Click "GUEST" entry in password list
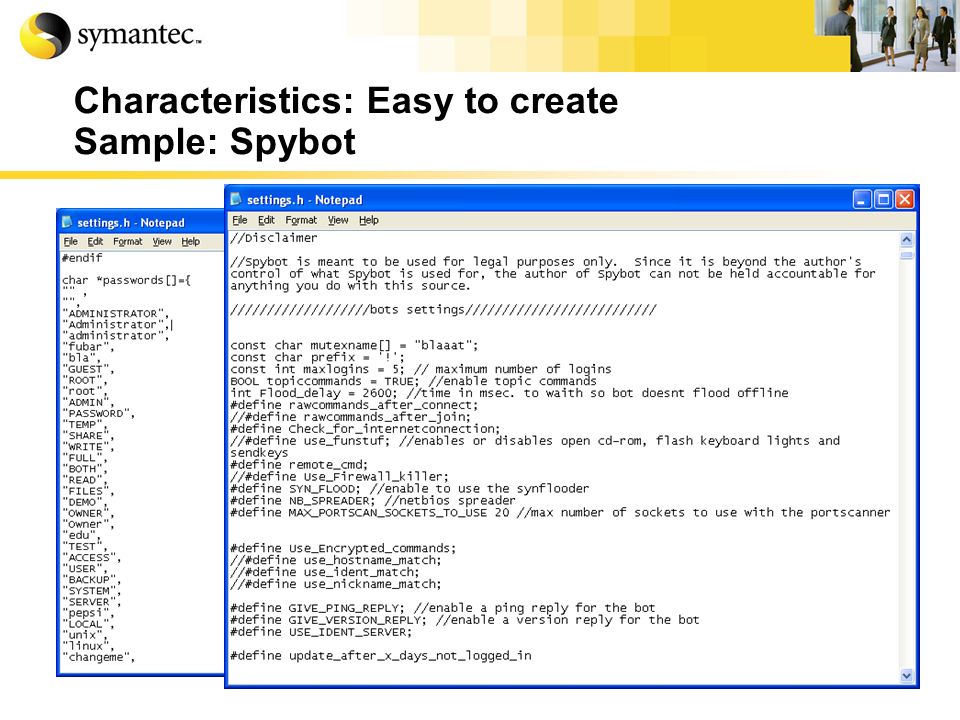 click(x=88, y=369)
